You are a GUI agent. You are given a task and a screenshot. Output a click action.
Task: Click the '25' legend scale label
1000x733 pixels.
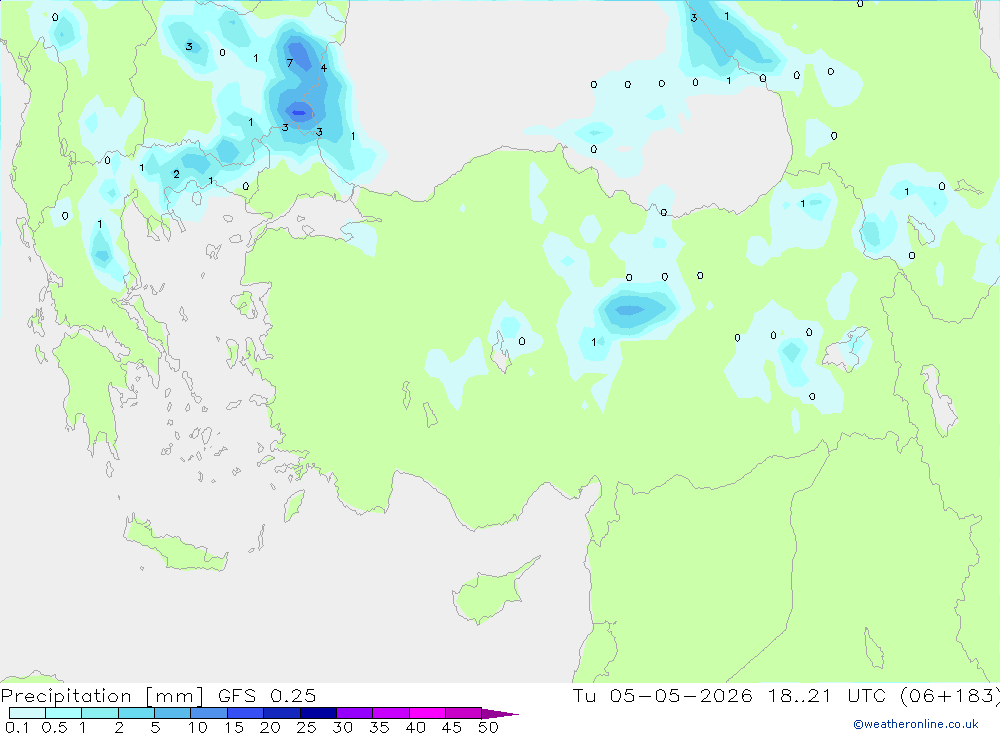tap(306, 727)
